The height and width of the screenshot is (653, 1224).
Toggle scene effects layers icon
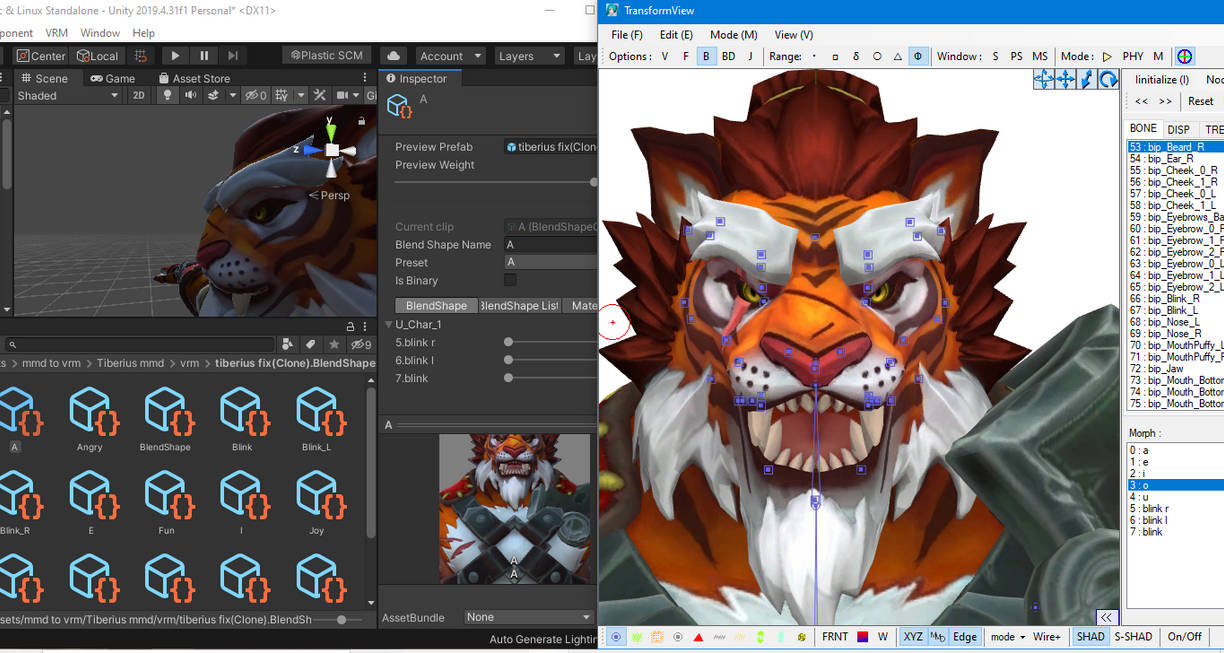(213, 95)
